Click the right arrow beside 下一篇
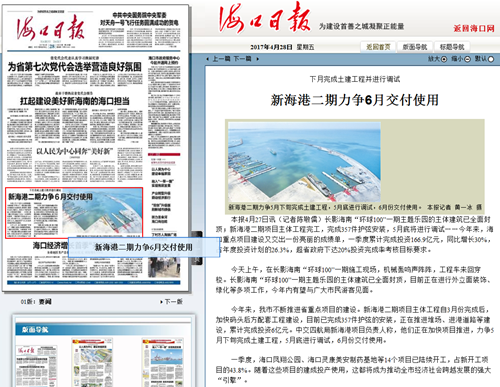 coord(257,59)
